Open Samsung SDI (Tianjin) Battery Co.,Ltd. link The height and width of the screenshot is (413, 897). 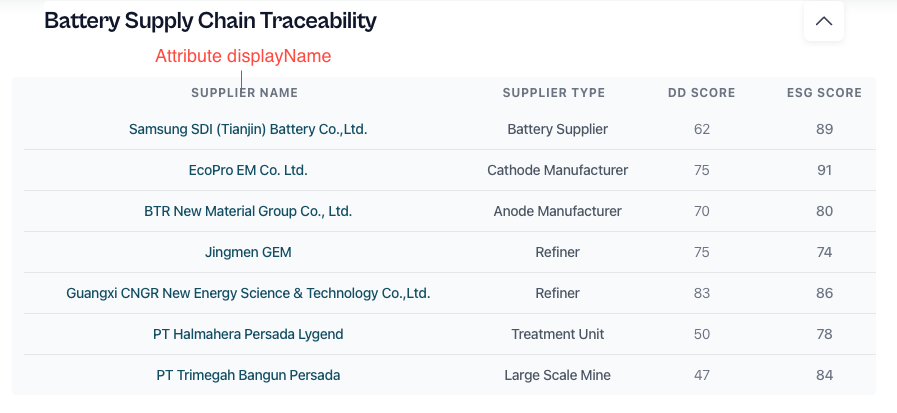click(x=248, y=129)
